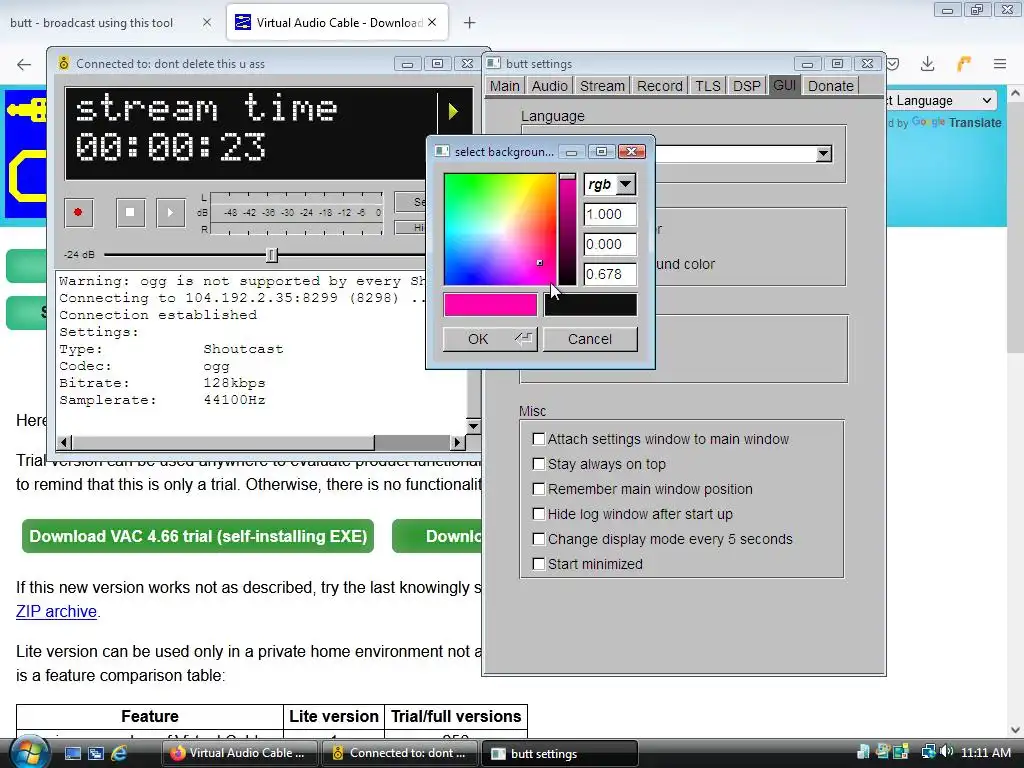
Task: Open the ZIP archive link
Action: click(57, 611)
